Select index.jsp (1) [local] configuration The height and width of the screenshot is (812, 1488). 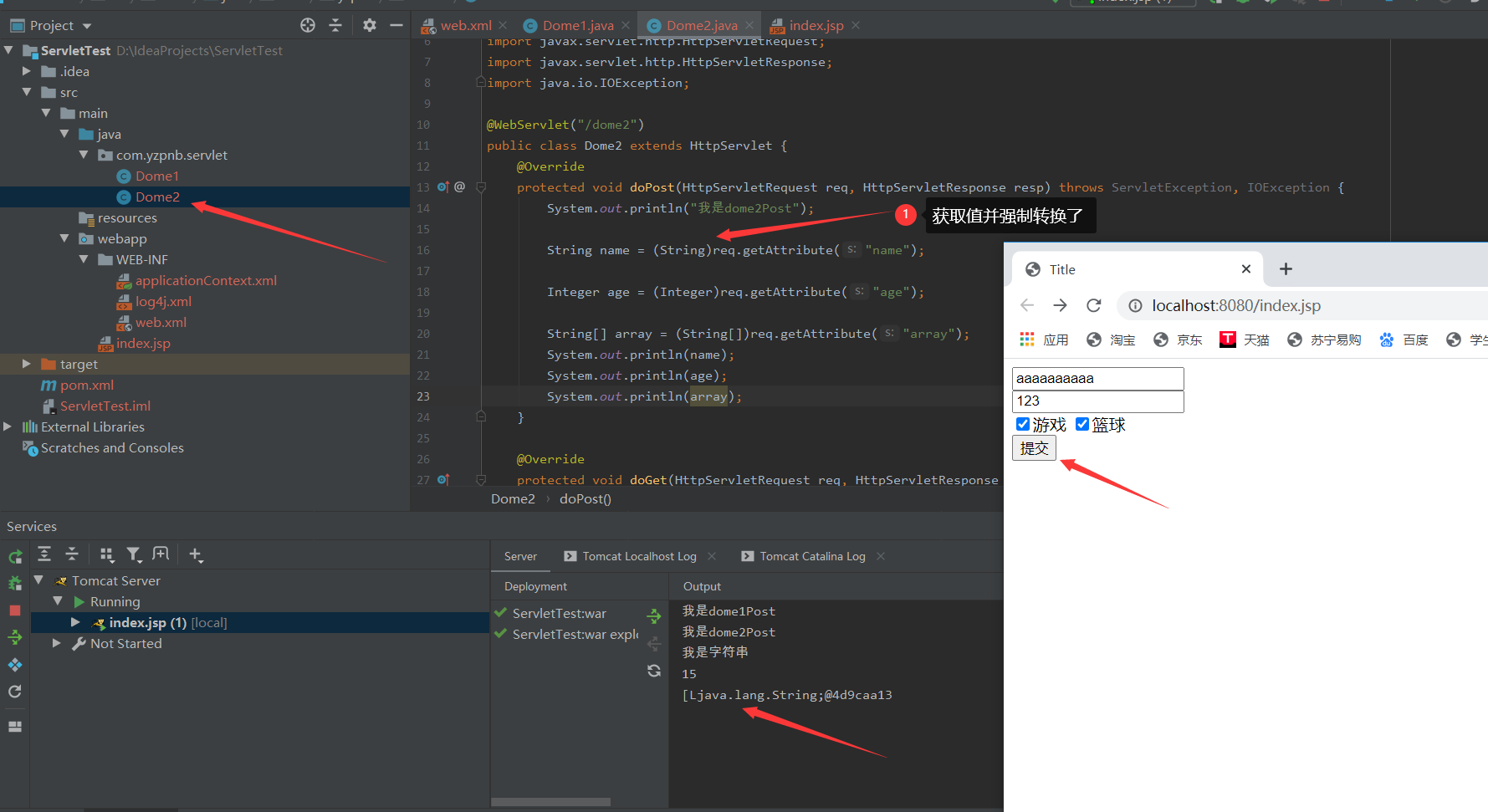(259, 622)
